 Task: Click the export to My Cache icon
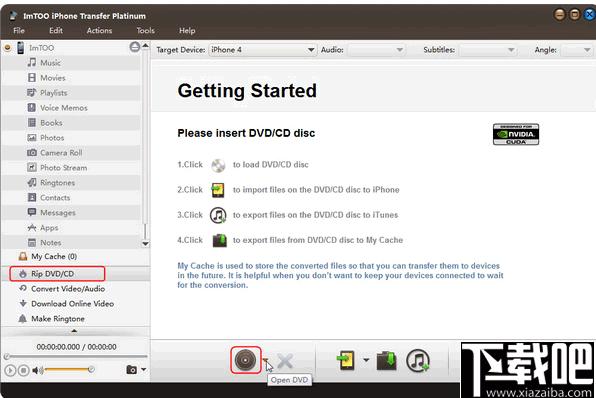(386, 360)
